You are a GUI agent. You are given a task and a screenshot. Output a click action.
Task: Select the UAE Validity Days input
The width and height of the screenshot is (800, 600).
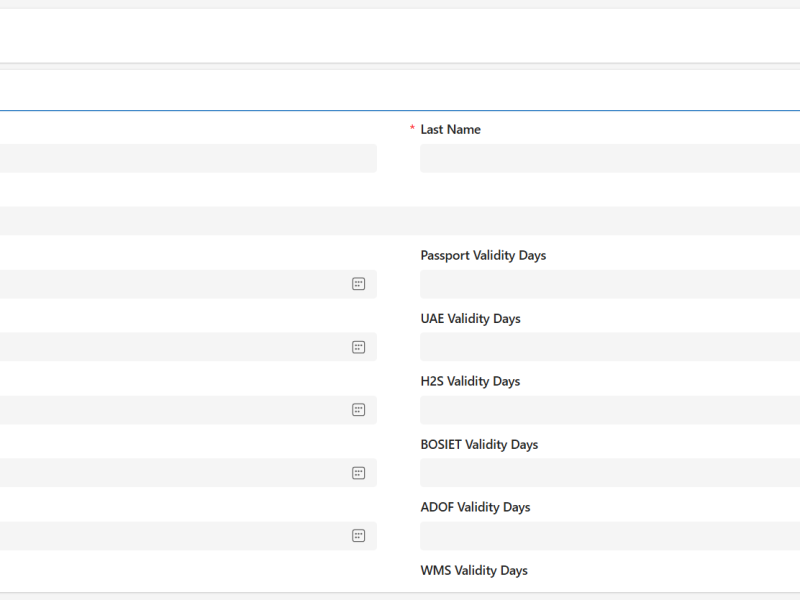pyautogui.click(x=610, y=347)
